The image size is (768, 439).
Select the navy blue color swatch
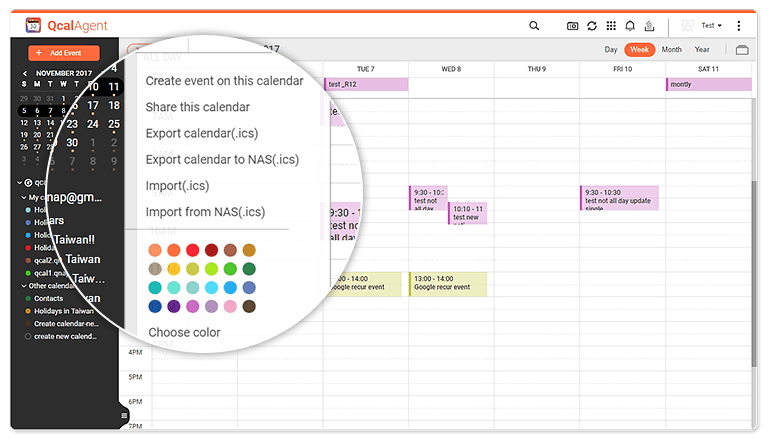click(155, 307)
